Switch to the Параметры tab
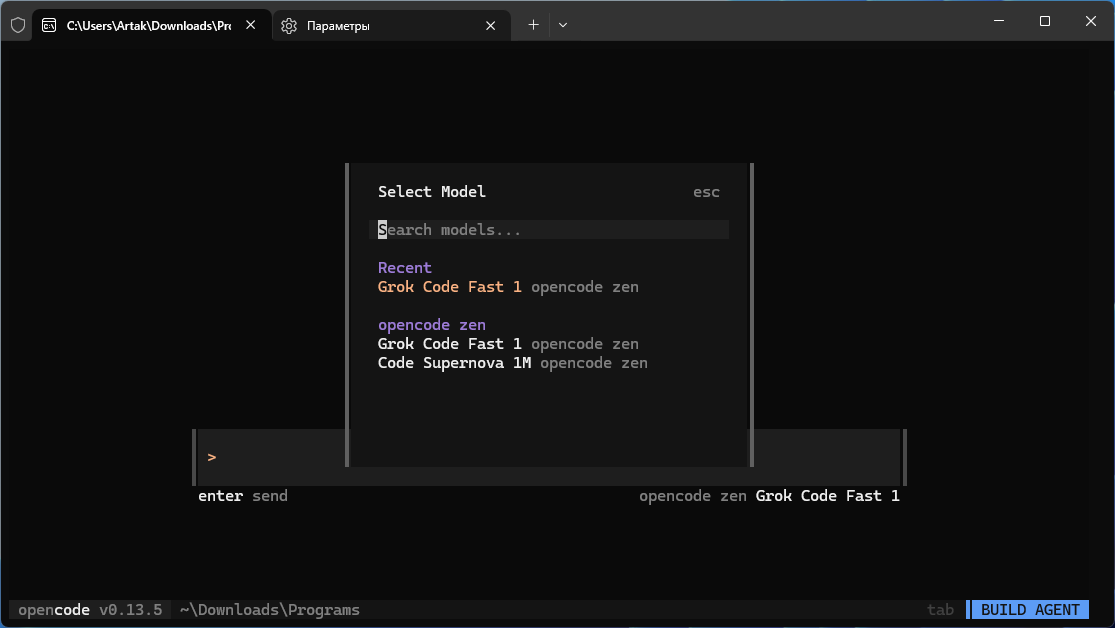The height and width of the screenshot is (628, 1115). point(380,26)
